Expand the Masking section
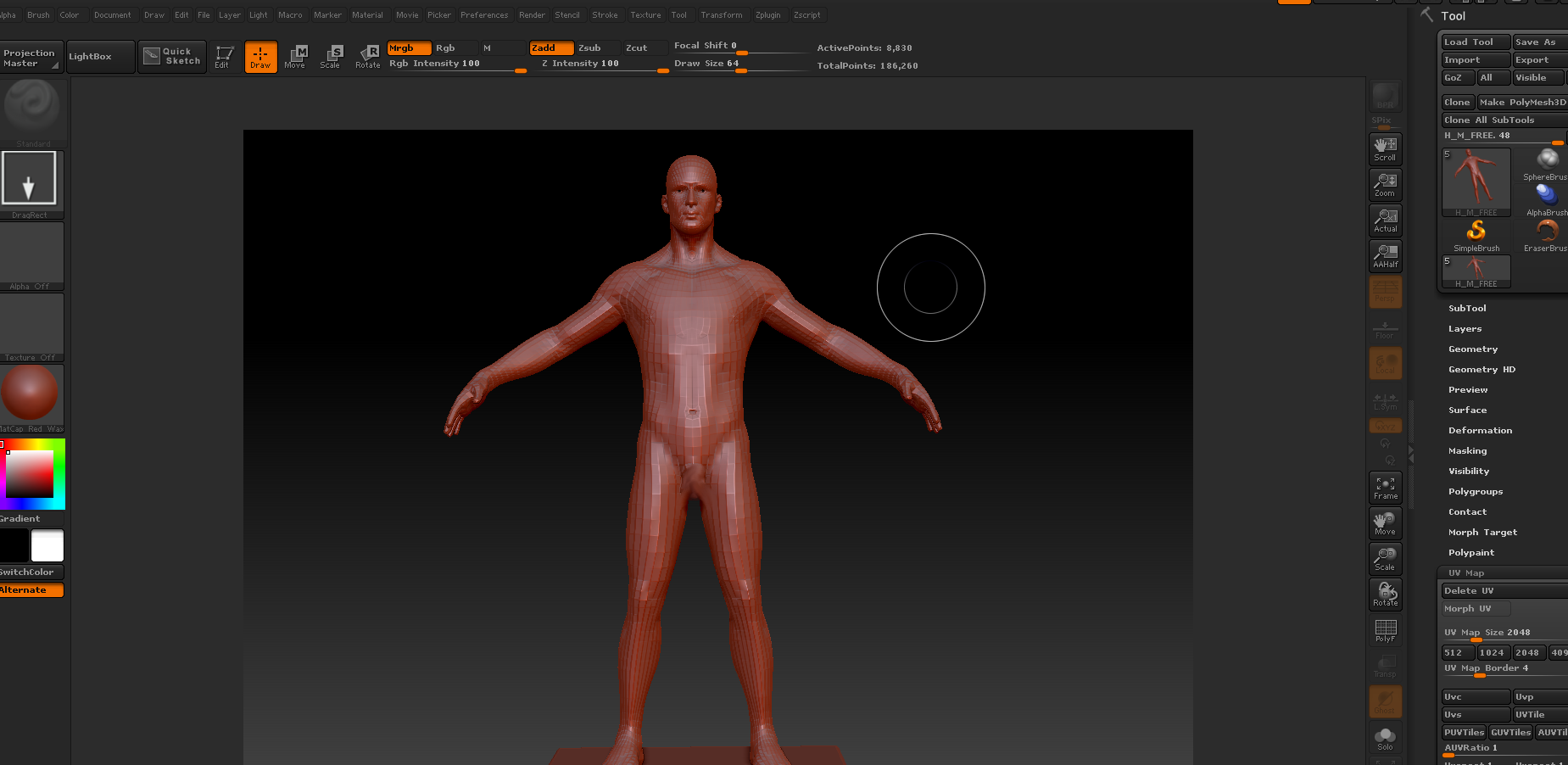The image size is (1568, 765). (1467, 451)
